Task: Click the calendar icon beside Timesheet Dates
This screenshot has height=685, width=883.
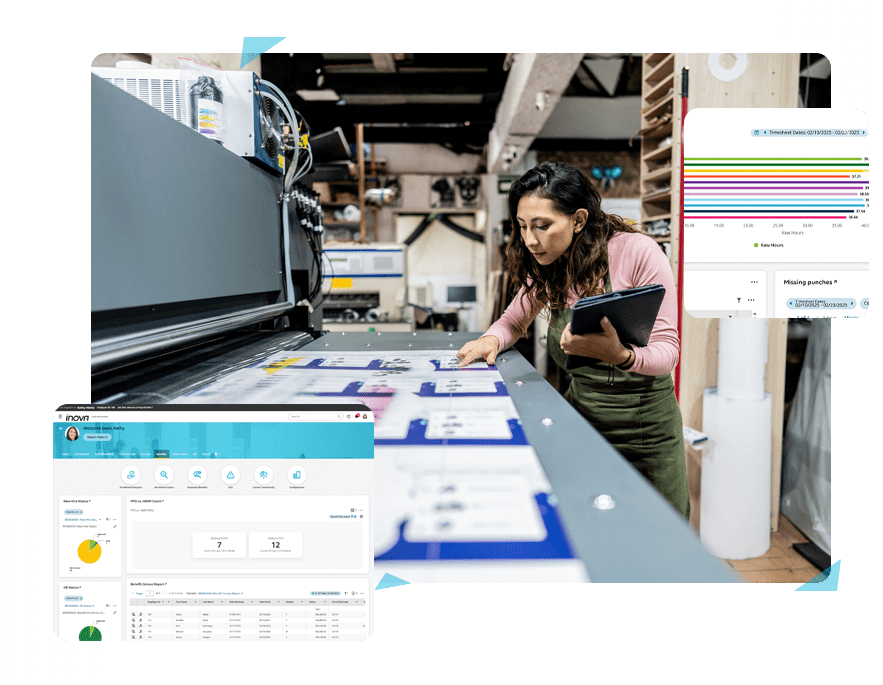Action: click(x=756, y=132)
